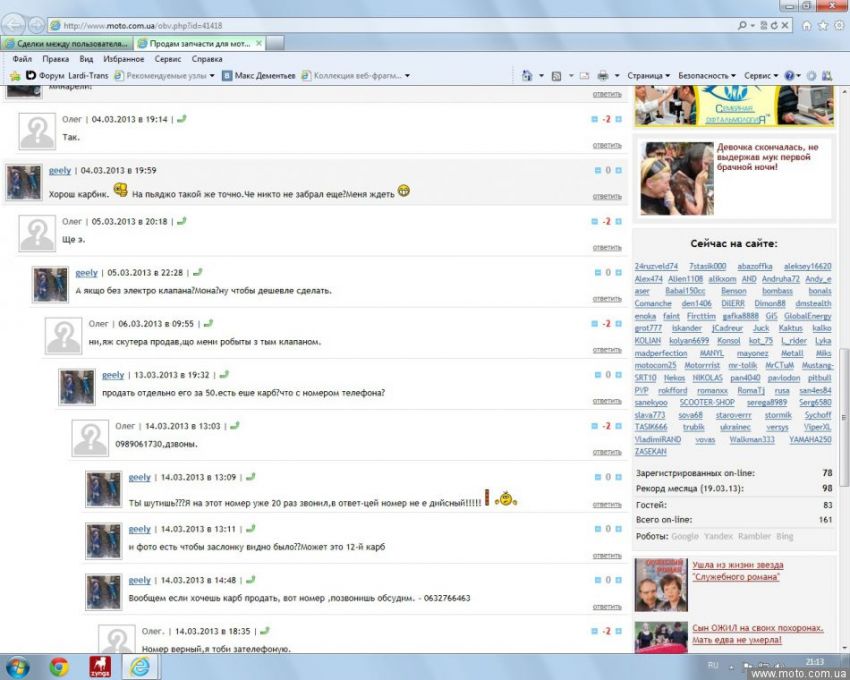The image size is (850, 680).
Task: Vote plus on Олег's 14.03.2013 13:03 comment
Action: 619,426
